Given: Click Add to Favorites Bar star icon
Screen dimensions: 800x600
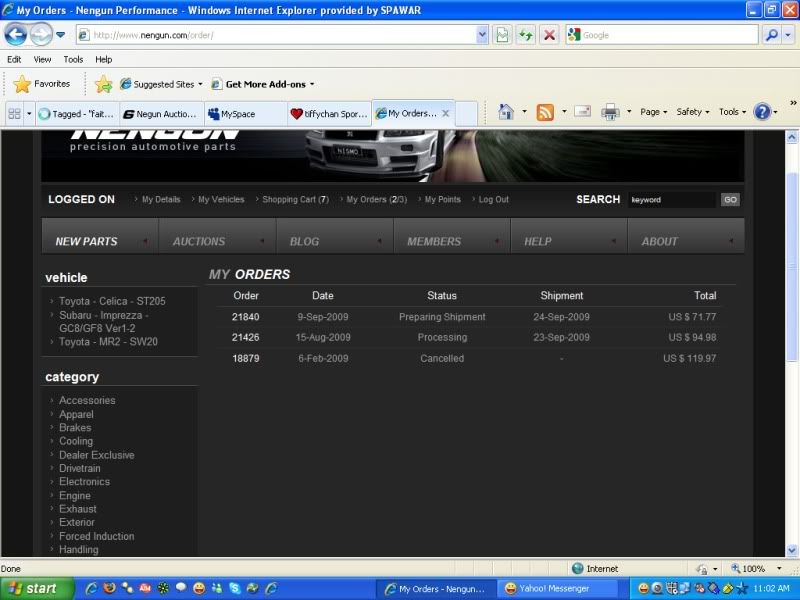Looking at the screenshot, I should point(104,84).
